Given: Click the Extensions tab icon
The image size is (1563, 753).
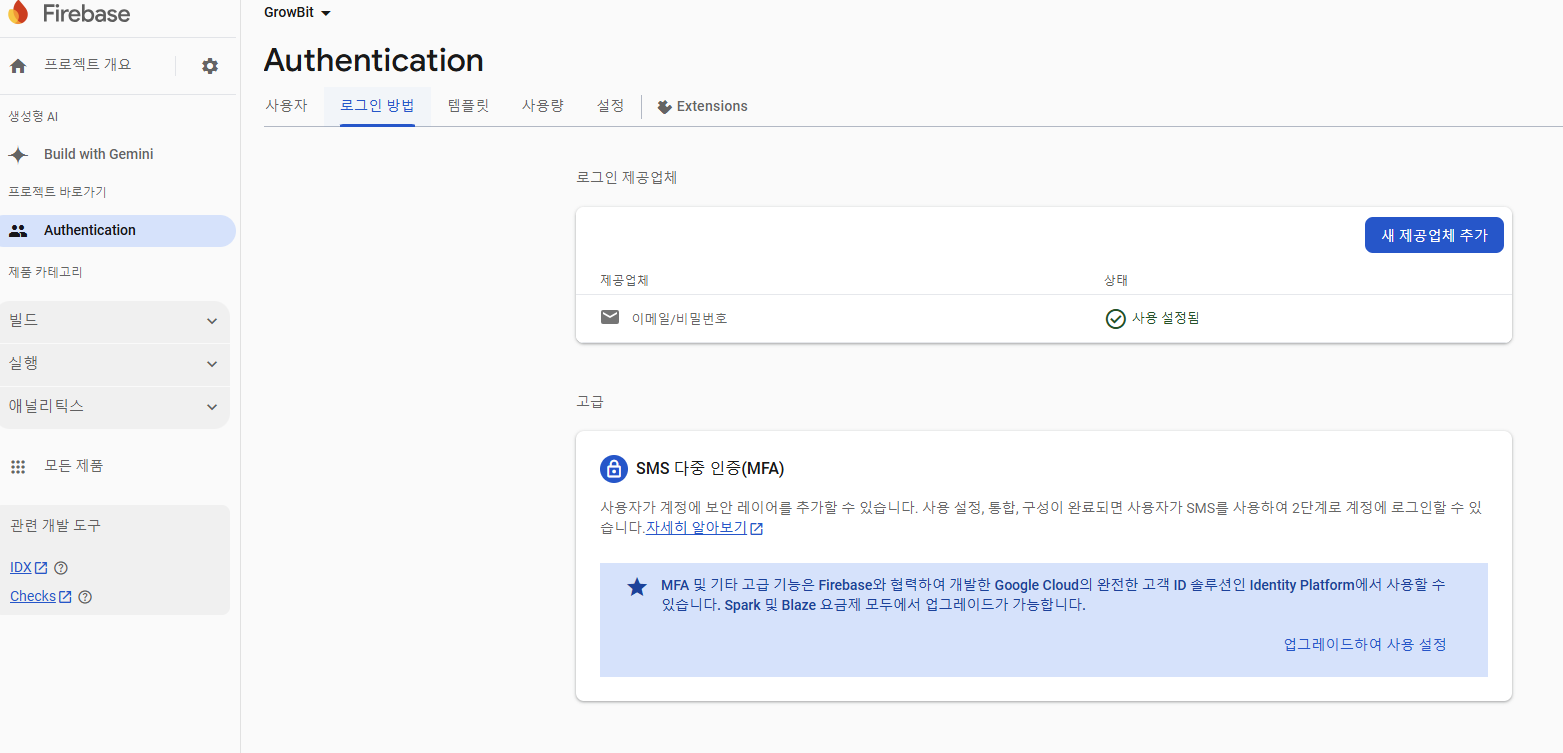Looking at the screenshot, I should click(664, 107).
